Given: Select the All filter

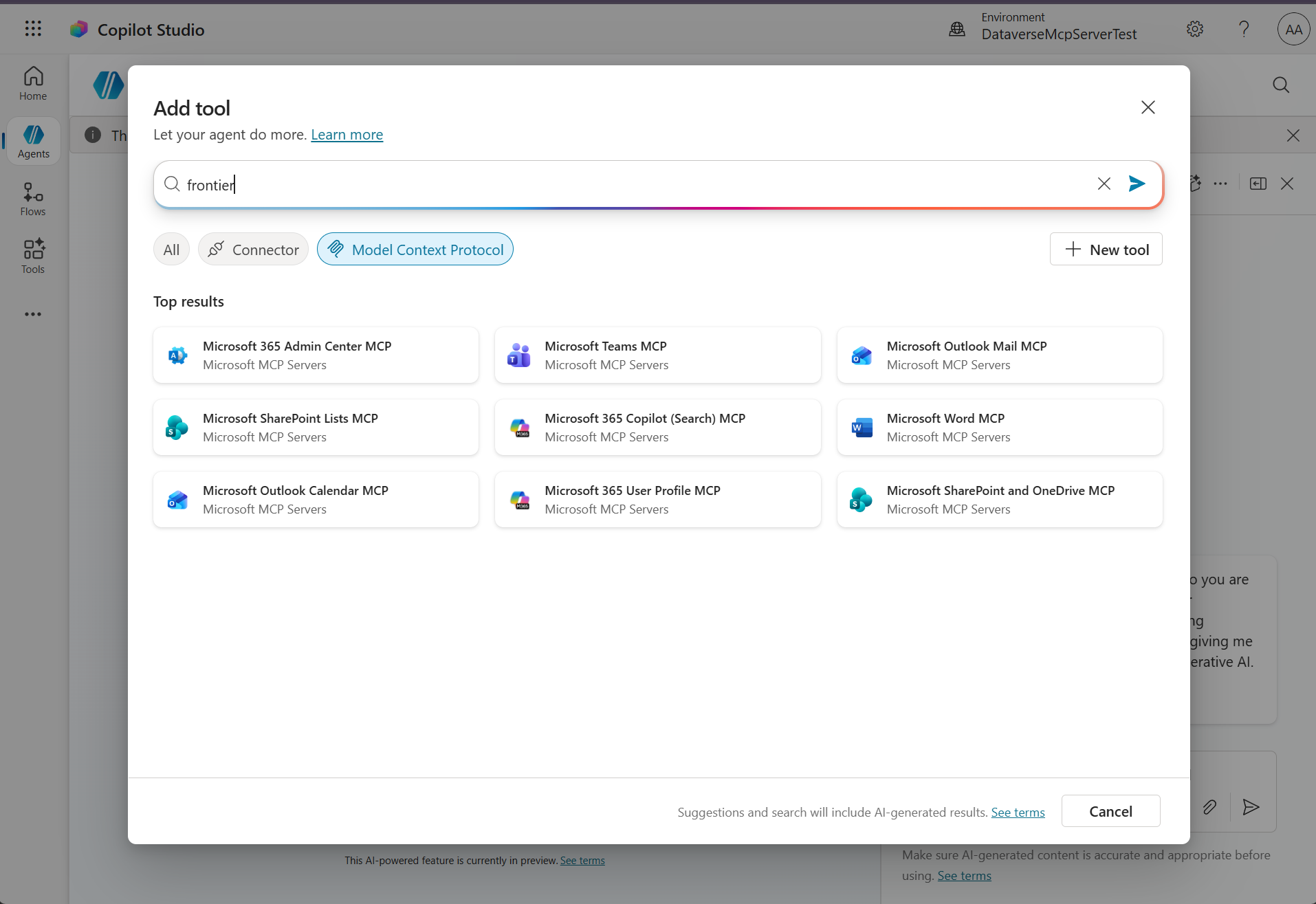Looking at the screenshot, I should coord(171,250).
